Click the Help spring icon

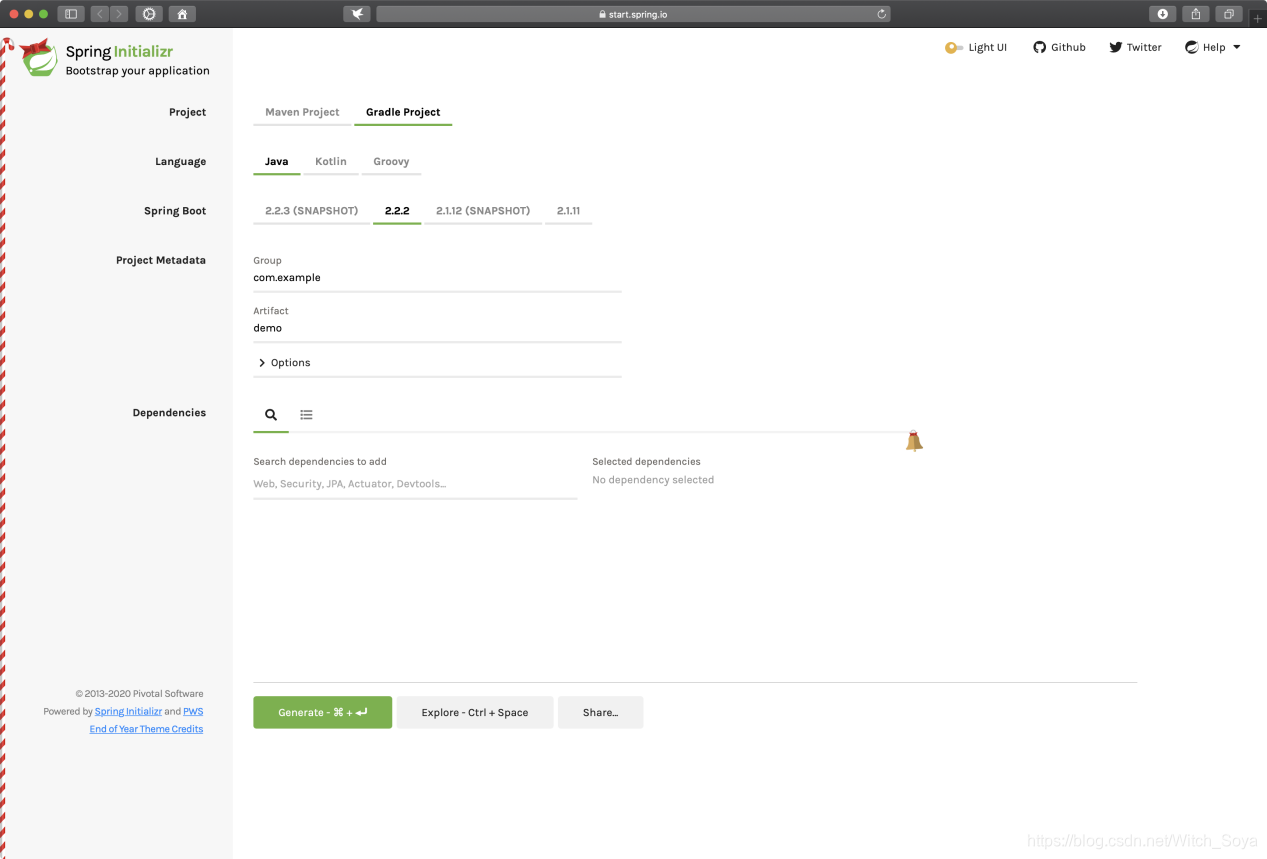click(x=1191, y=47)
